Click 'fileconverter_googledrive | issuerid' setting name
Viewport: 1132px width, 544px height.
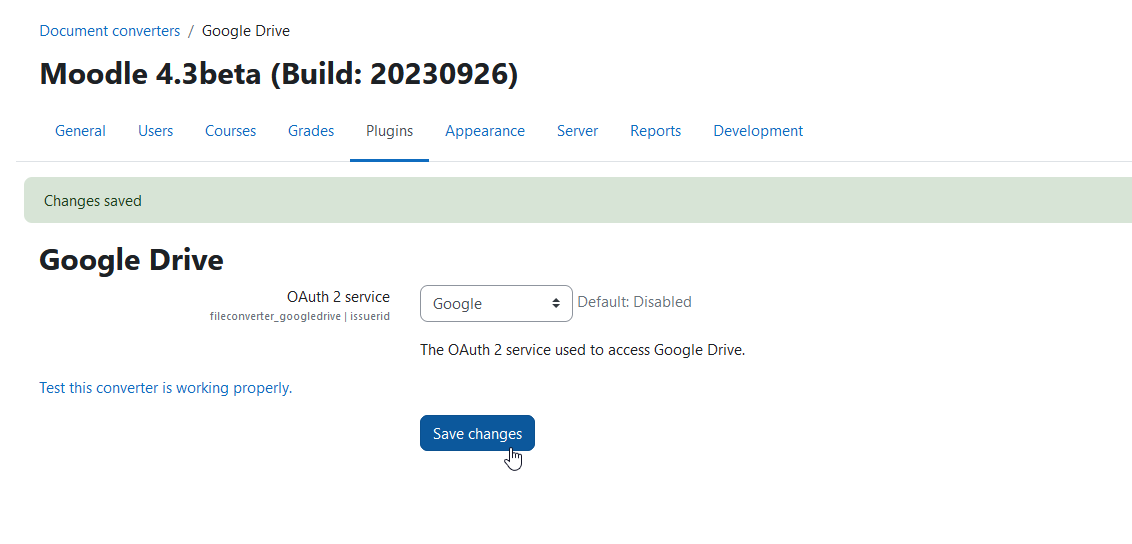coord(300,317)
